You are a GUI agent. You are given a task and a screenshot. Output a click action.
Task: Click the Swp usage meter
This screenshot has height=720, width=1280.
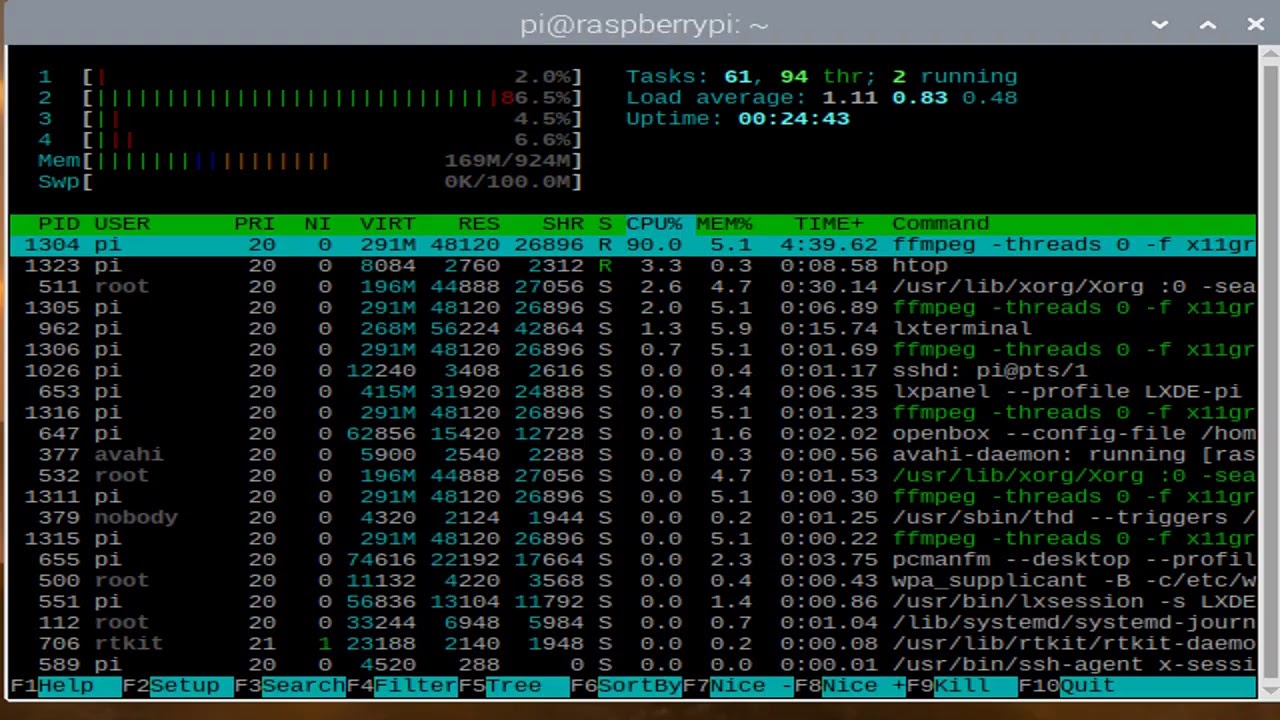(x=310, y=182)
